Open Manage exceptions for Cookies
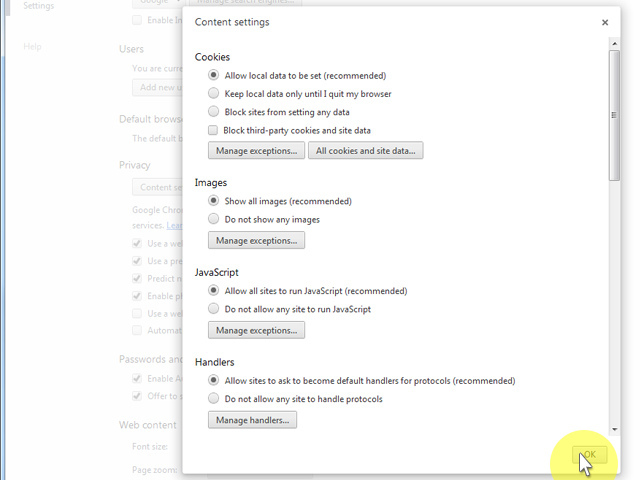Viewport: 640px width, 480px height. click(x=256, y=151)
